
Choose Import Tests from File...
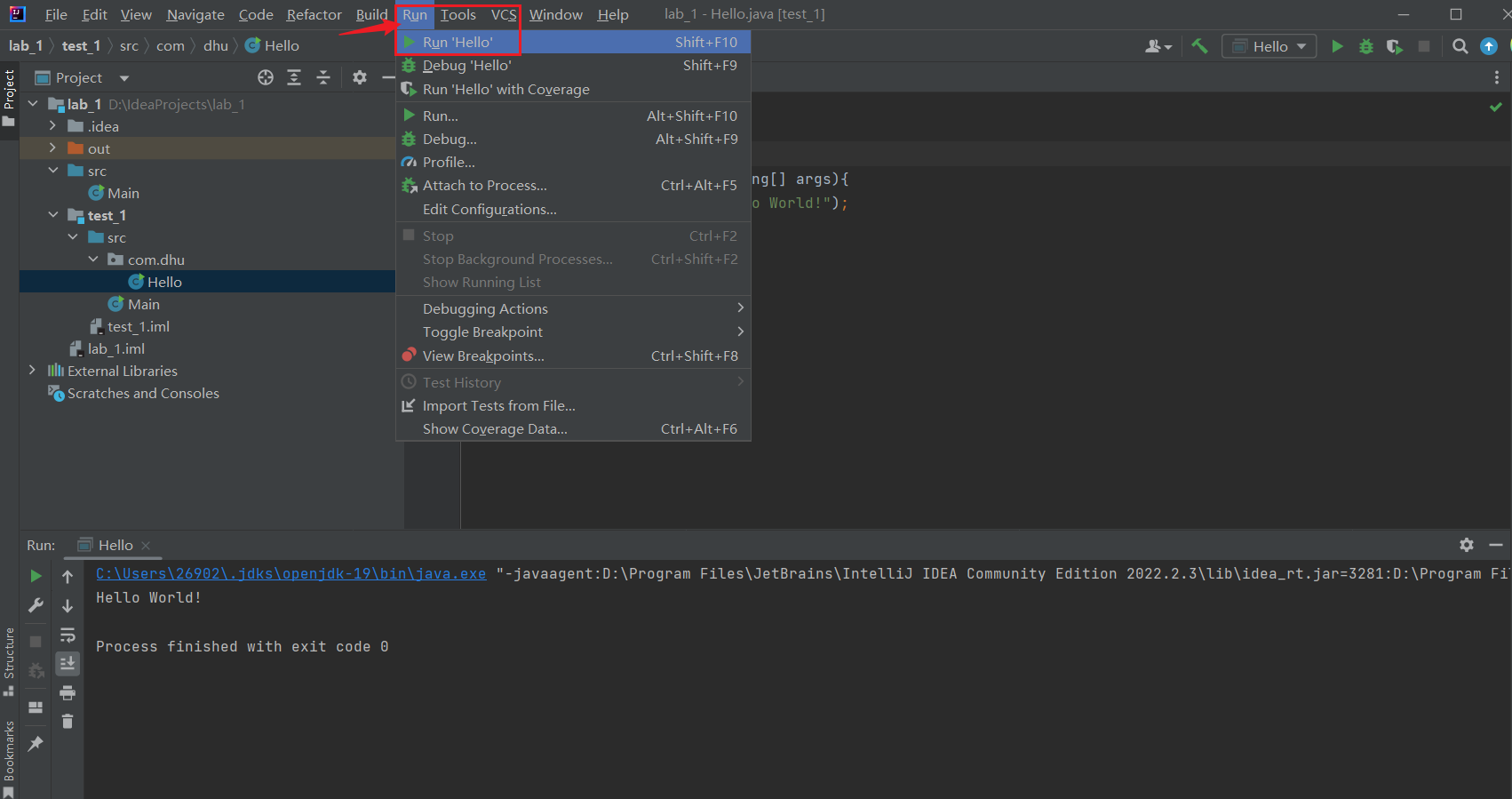point(573,405)
